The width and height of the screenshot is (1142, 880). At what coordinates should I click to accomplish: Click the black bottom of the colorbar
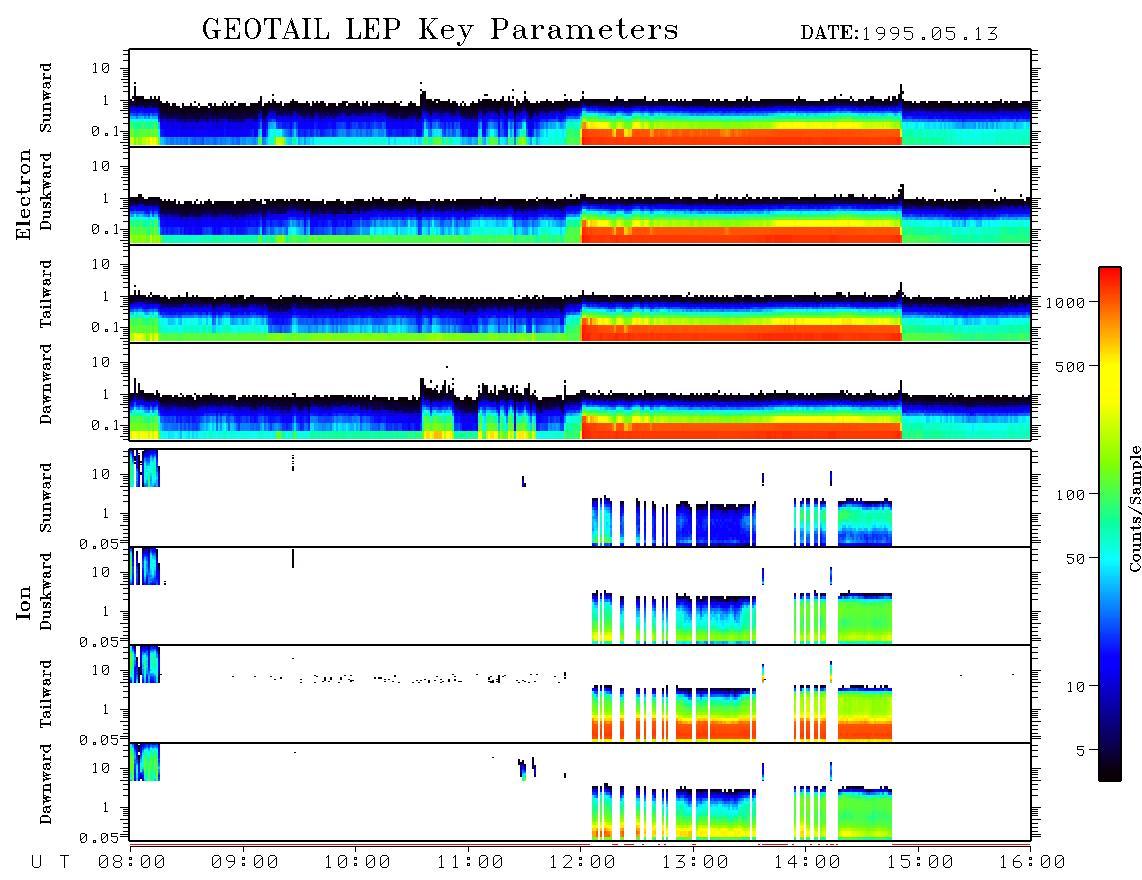[x=1110, y=769]
